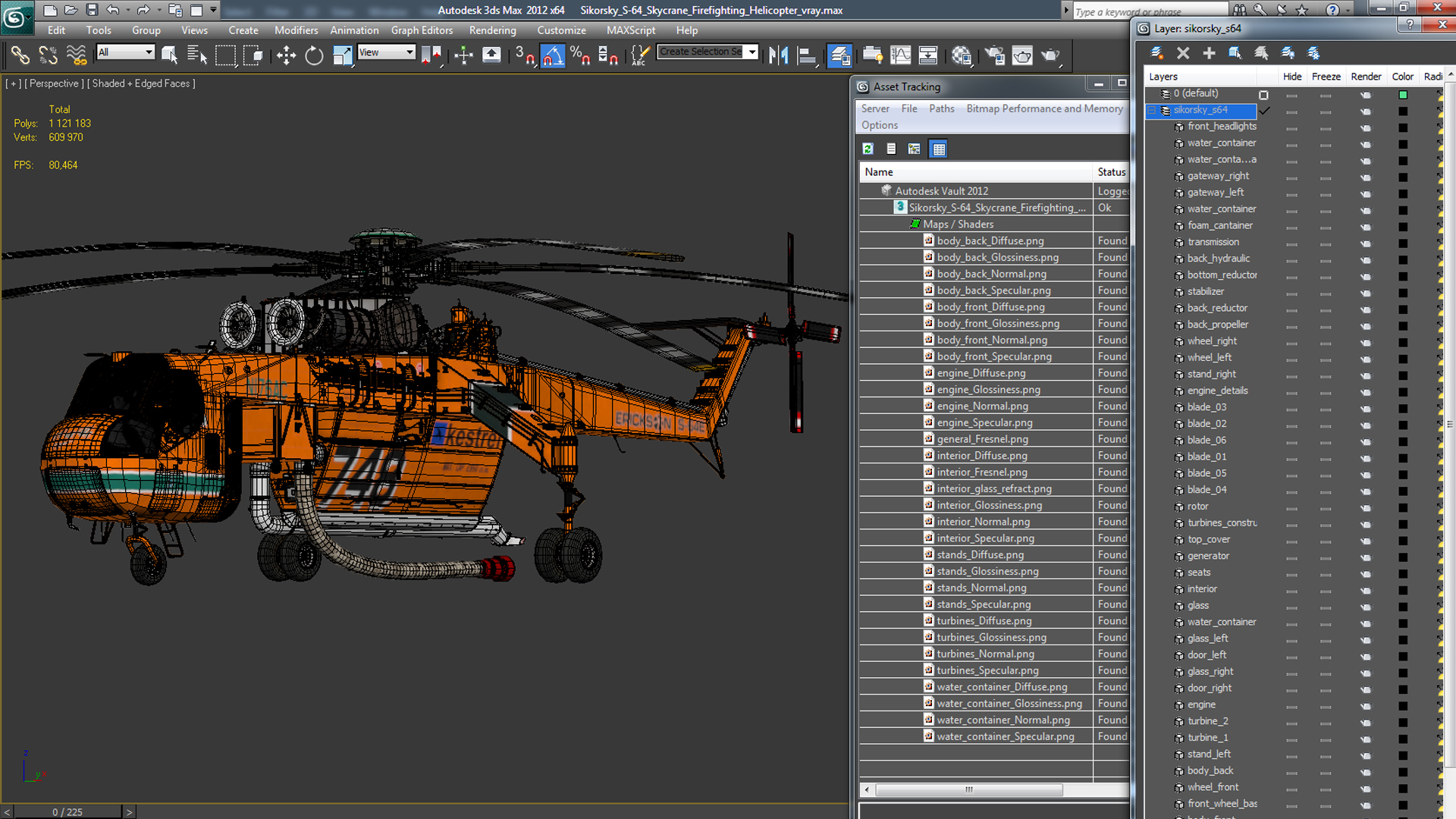Viewport: 1456px width, 819px height.
Task: Refresh the Asset Tracking list
Action: pos(868,149)
